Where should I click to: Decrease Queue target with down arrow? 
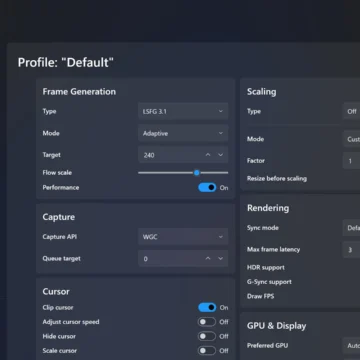(x=220, y=259)
